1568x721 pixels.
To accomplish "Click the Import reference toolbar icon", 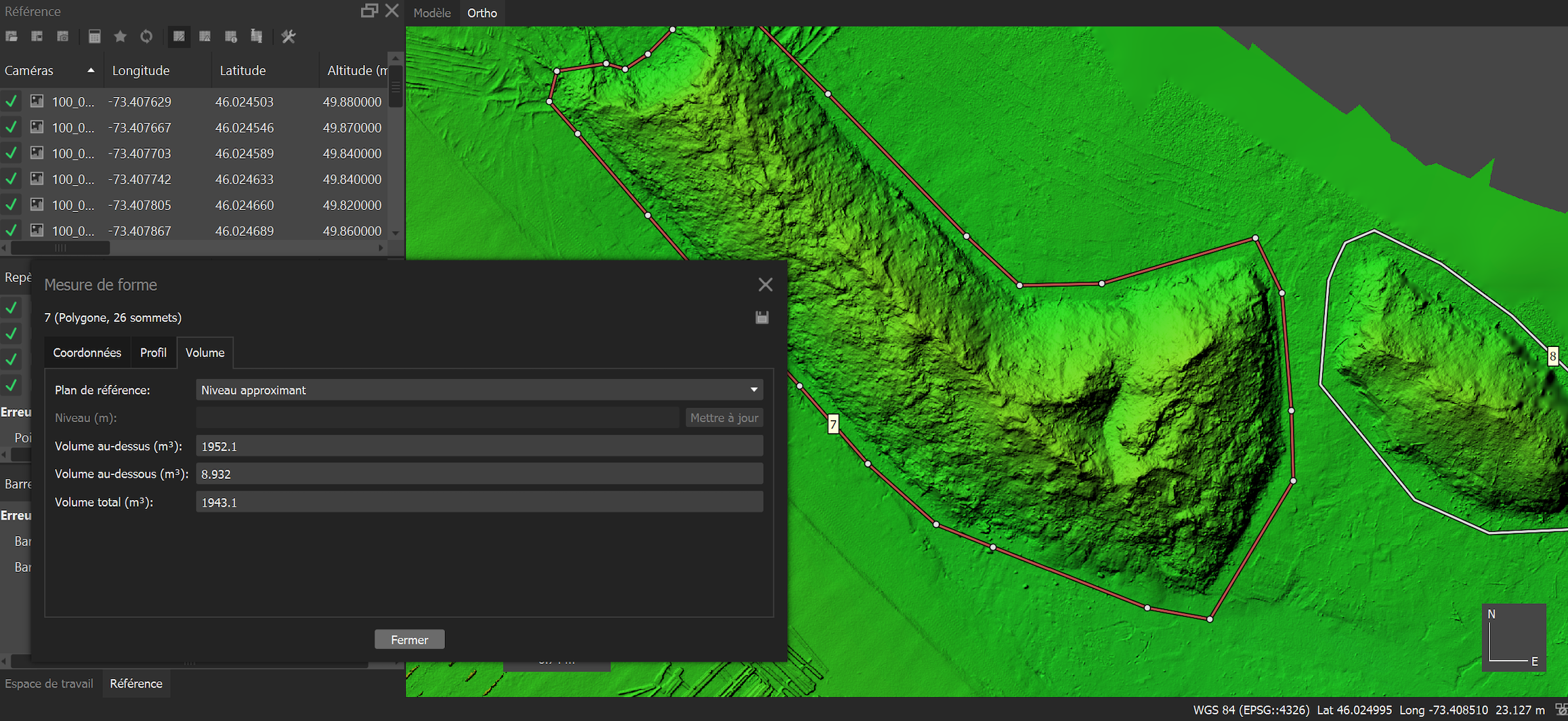I will (12, 37).
